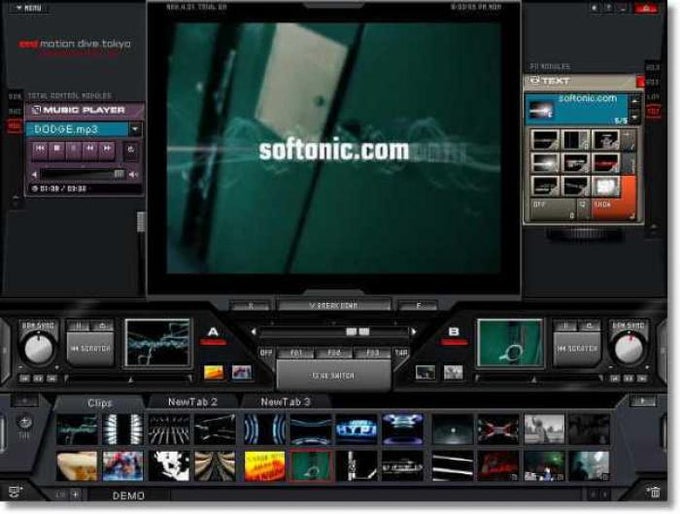This screenshot has height=514, width=680.
Task: Adjust the A/B crossfader handle
Action: (x=357, y=332)
